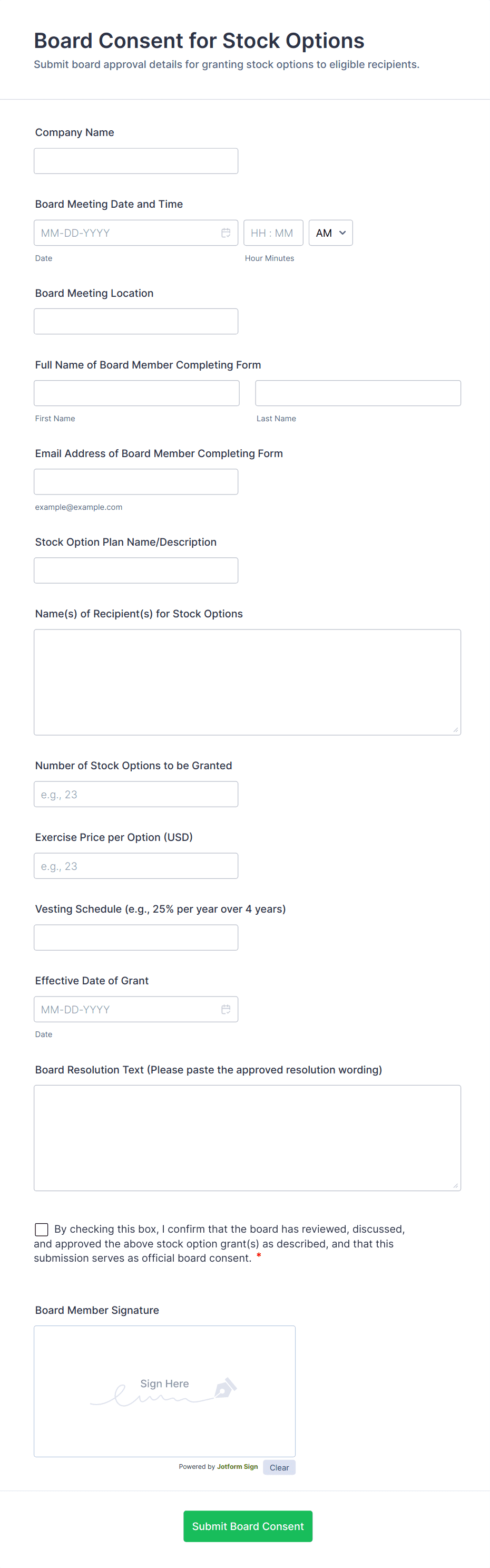Open calendar picker for Effective Date of Grant

pos(226,1009)
